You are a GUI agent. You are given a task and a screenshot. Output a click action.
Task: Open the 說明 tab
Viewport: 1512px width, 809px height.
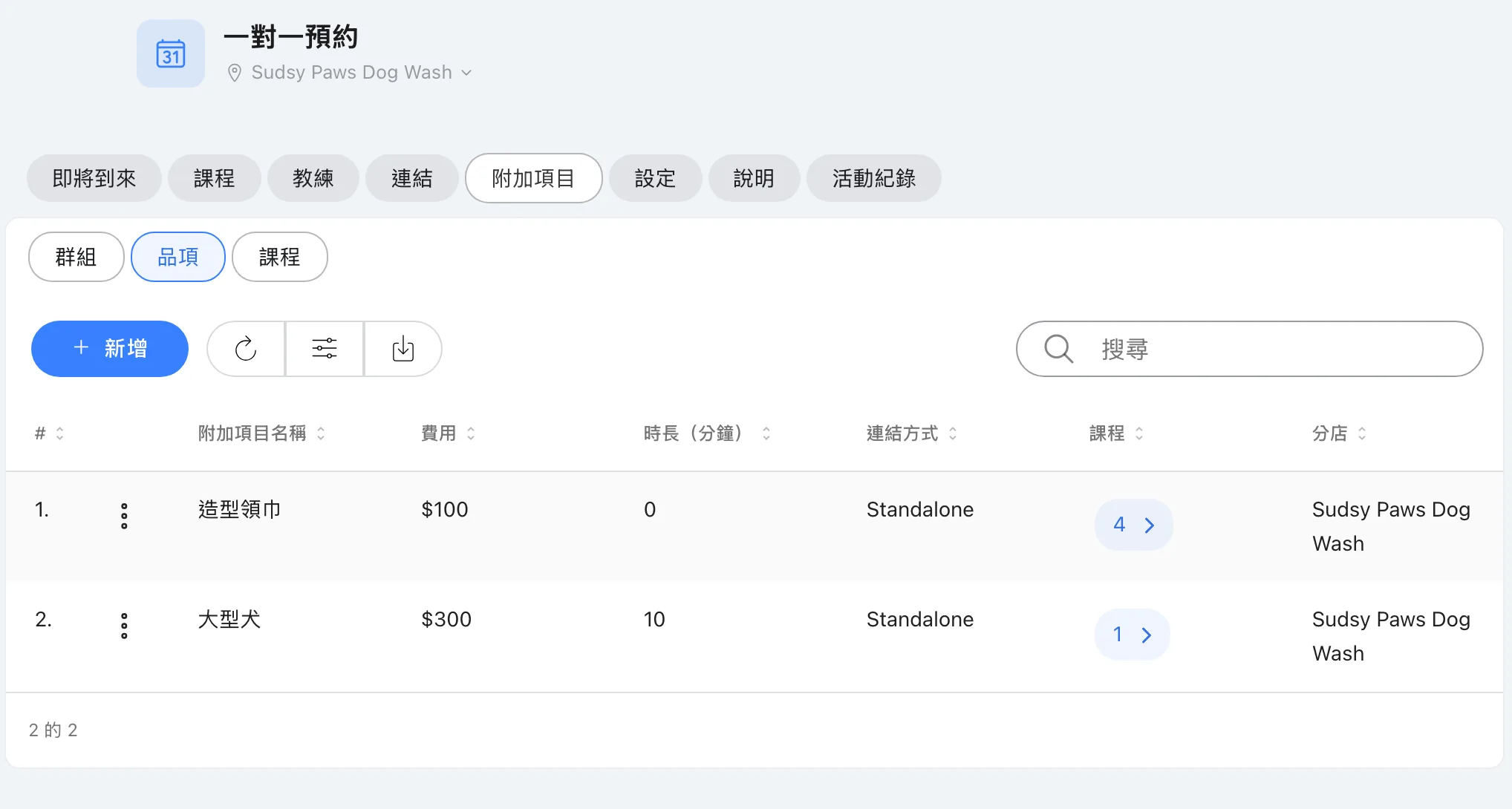pyautogui.click(x=754, y=178)
